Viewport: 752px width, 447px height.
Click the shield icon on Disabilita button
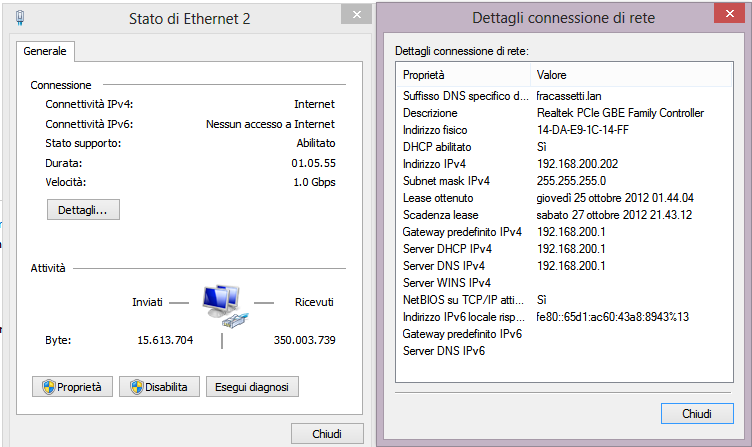137,387
